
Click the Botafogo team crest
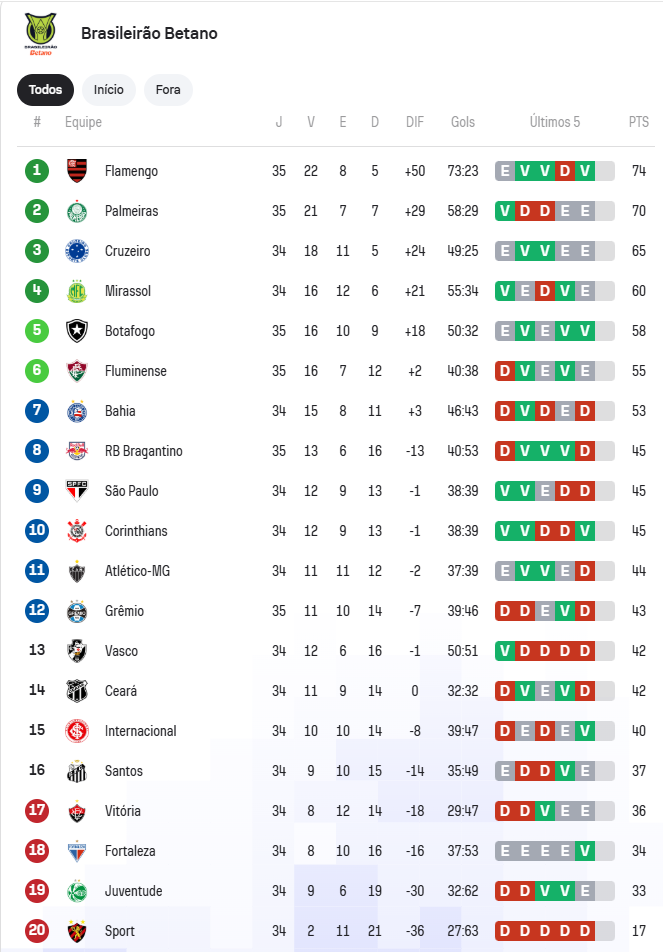[77, 331]
